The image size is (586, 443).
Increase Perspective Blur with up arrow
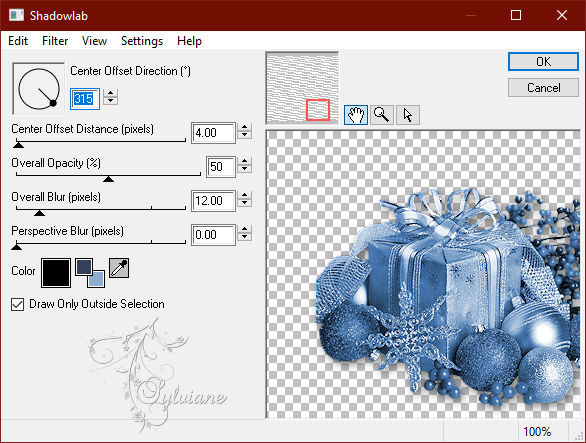click(x=244, y=230)
